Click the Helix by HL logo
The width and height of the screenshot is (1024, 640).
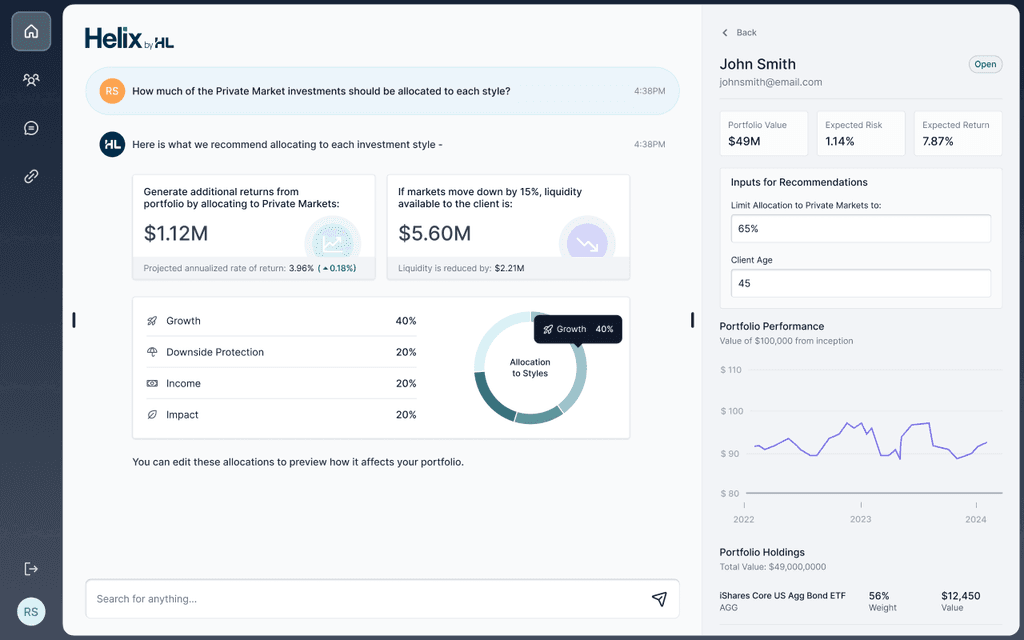[x=129, y=39]
